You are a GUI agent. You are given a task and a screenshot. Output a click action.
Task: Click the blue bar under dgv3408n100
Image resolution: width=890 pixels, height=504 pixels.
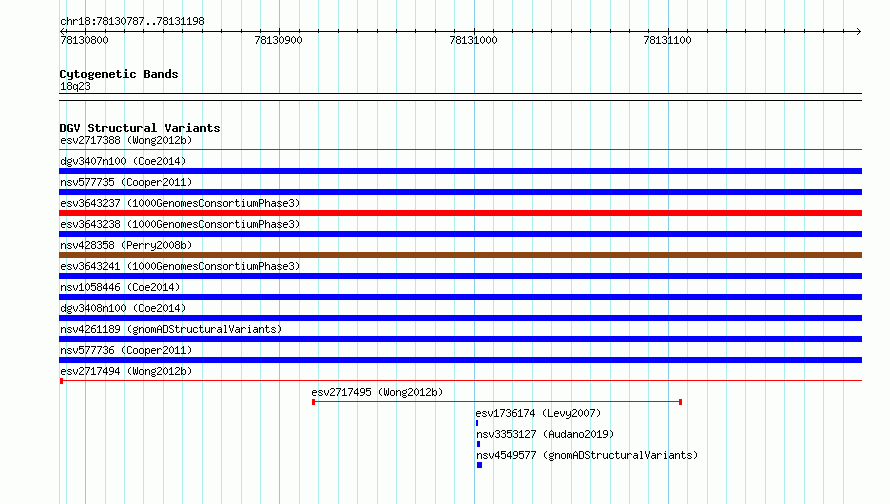460,318
